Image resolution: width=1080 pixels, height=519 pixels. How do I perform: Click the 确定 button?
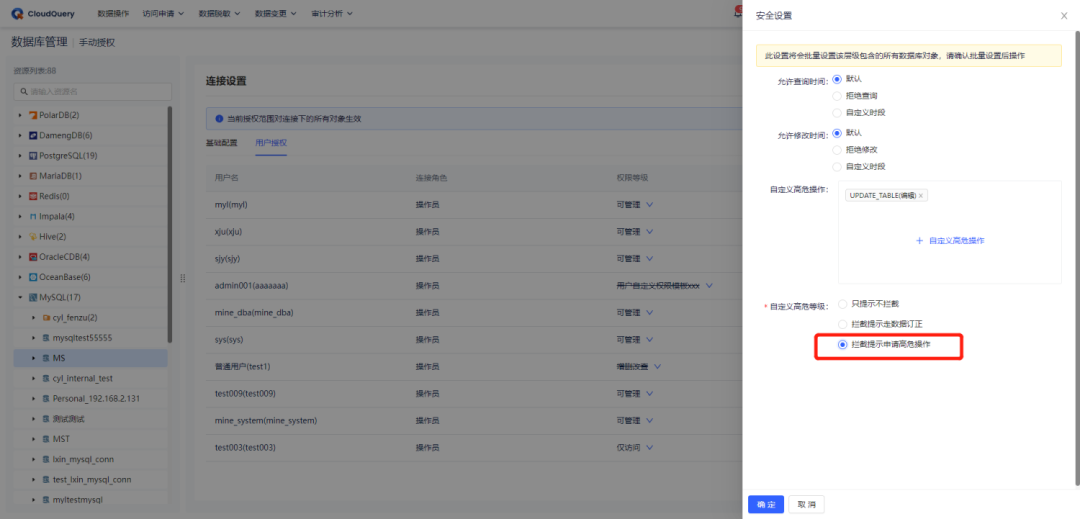pyautogui.click(x=766, y=505)
